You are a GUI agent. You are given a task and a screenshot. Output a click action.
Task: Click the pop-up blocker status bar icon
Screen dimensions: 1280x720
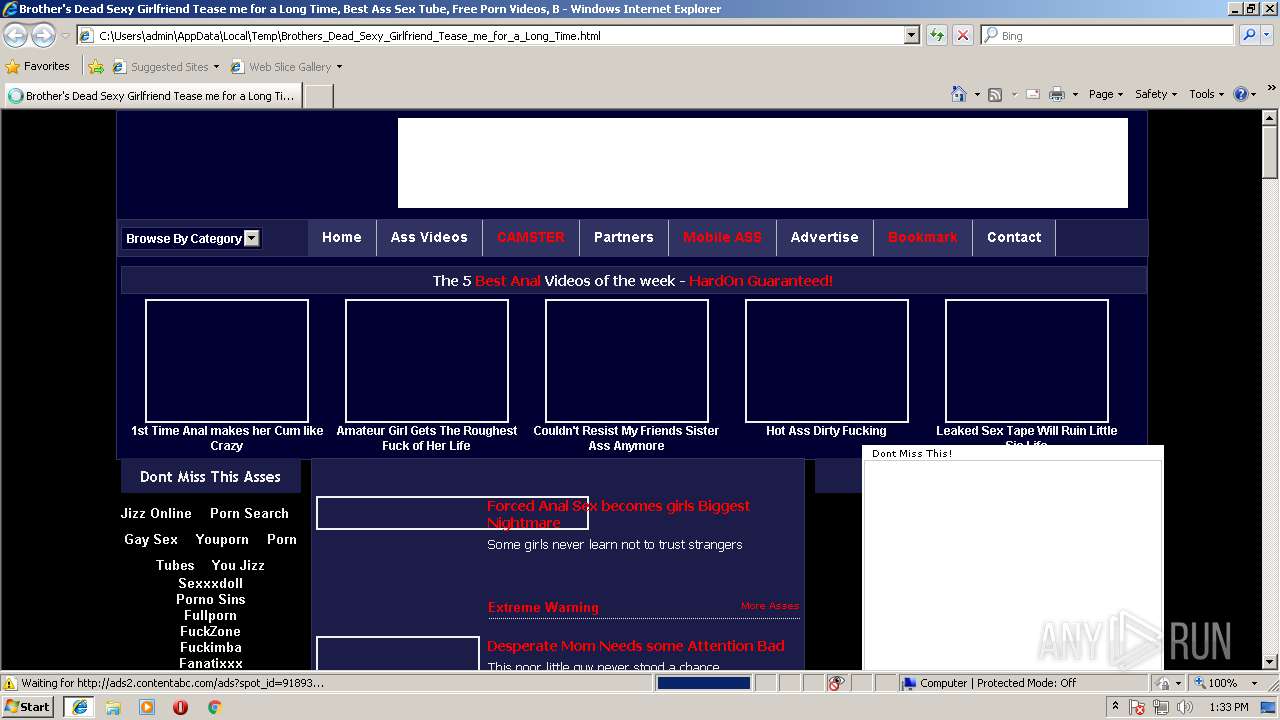click(x=836, y=683)
